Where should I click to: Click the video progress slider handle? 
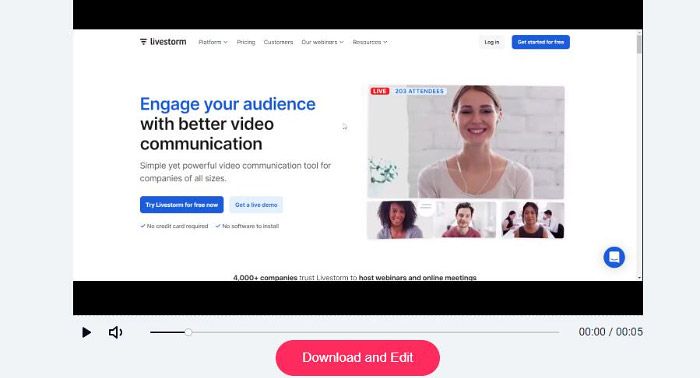coord(188,332)
